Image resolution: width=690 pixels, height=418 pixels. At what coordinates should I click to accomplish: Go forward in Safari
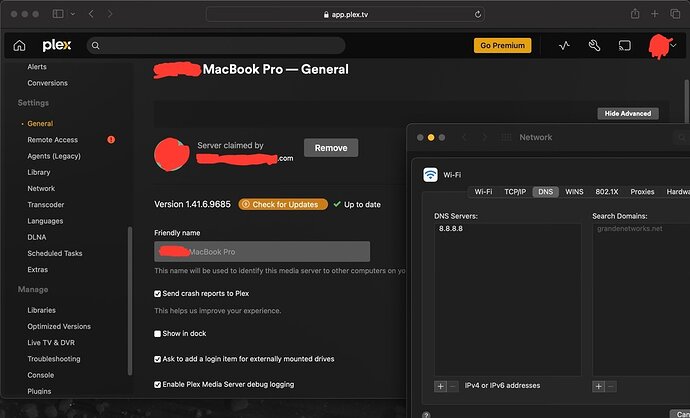point(110,14)
